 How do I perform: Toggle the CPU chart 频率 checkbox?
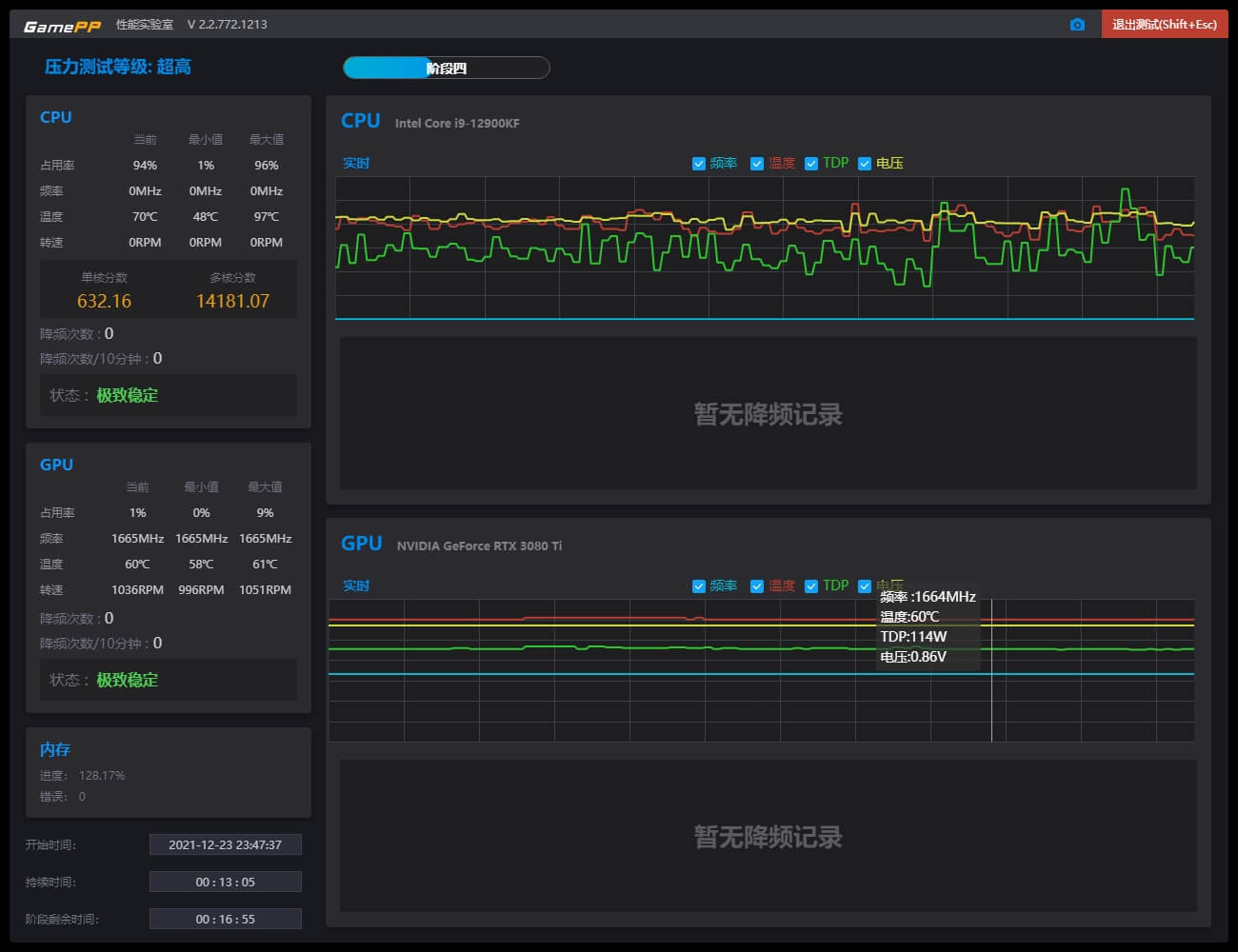[x=699, y=164]
